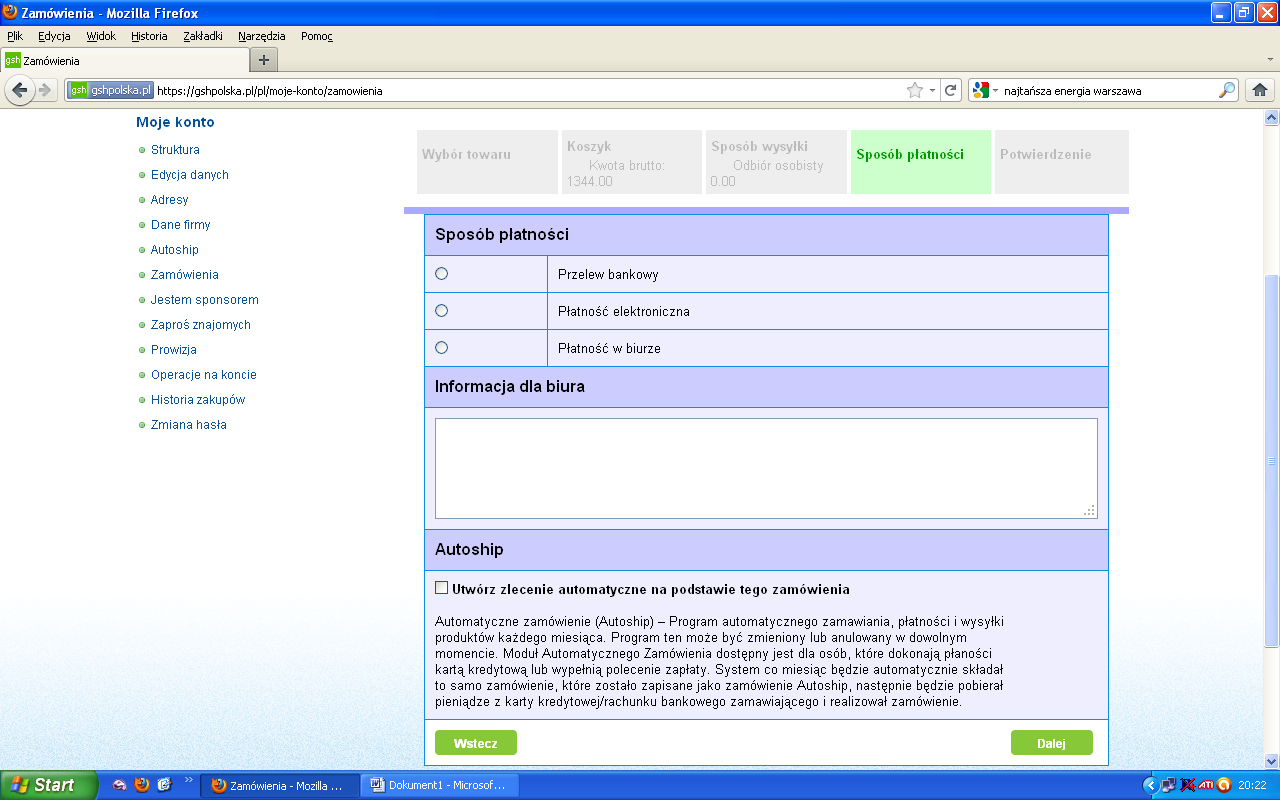The image size is (1280, 800).
Task: Expand the quick launch chevron
Action: tap(188, 780)
